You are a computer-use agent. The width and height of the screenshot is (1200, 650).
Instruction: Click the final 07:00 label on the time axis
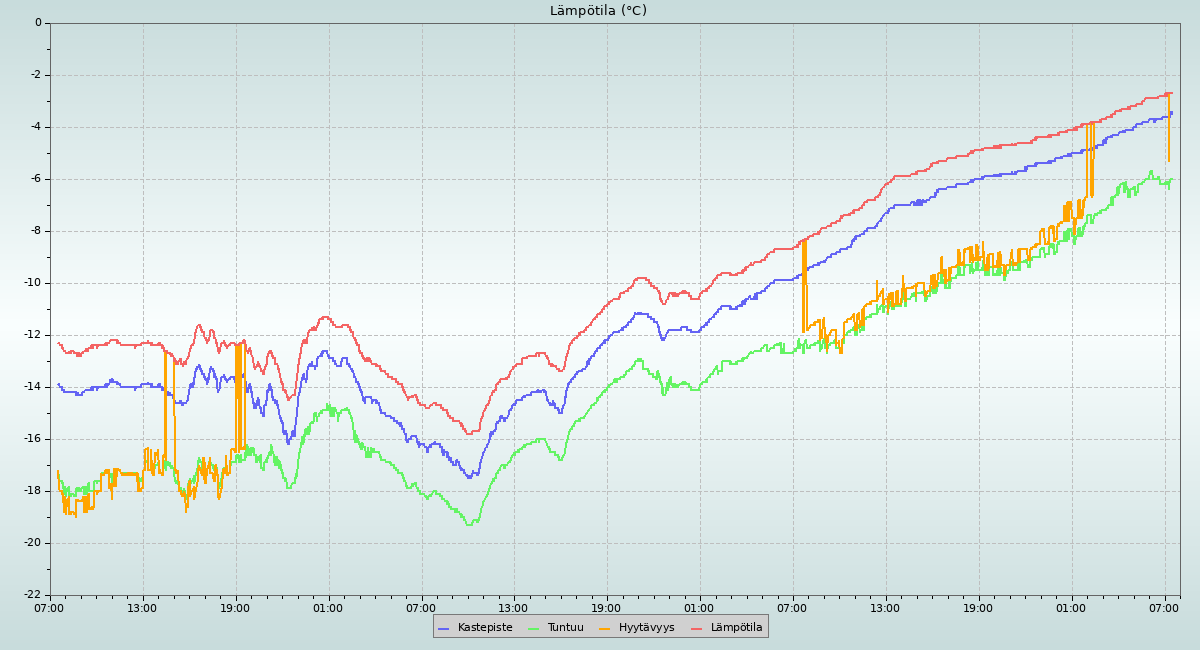(x=1164, y=608)
